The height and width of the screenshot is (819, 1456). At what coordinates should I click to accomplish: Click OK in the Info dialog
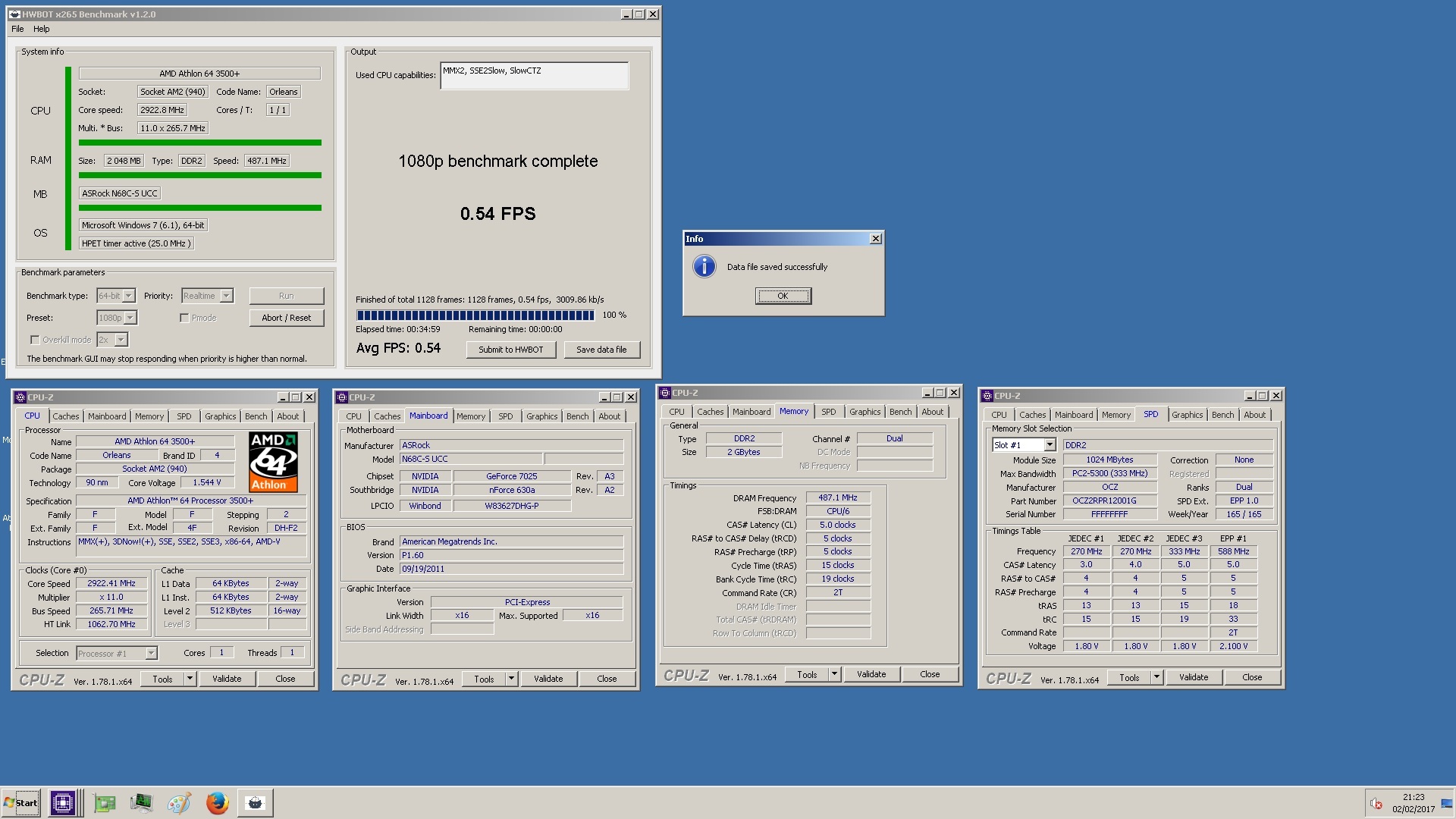click(783, 296)
